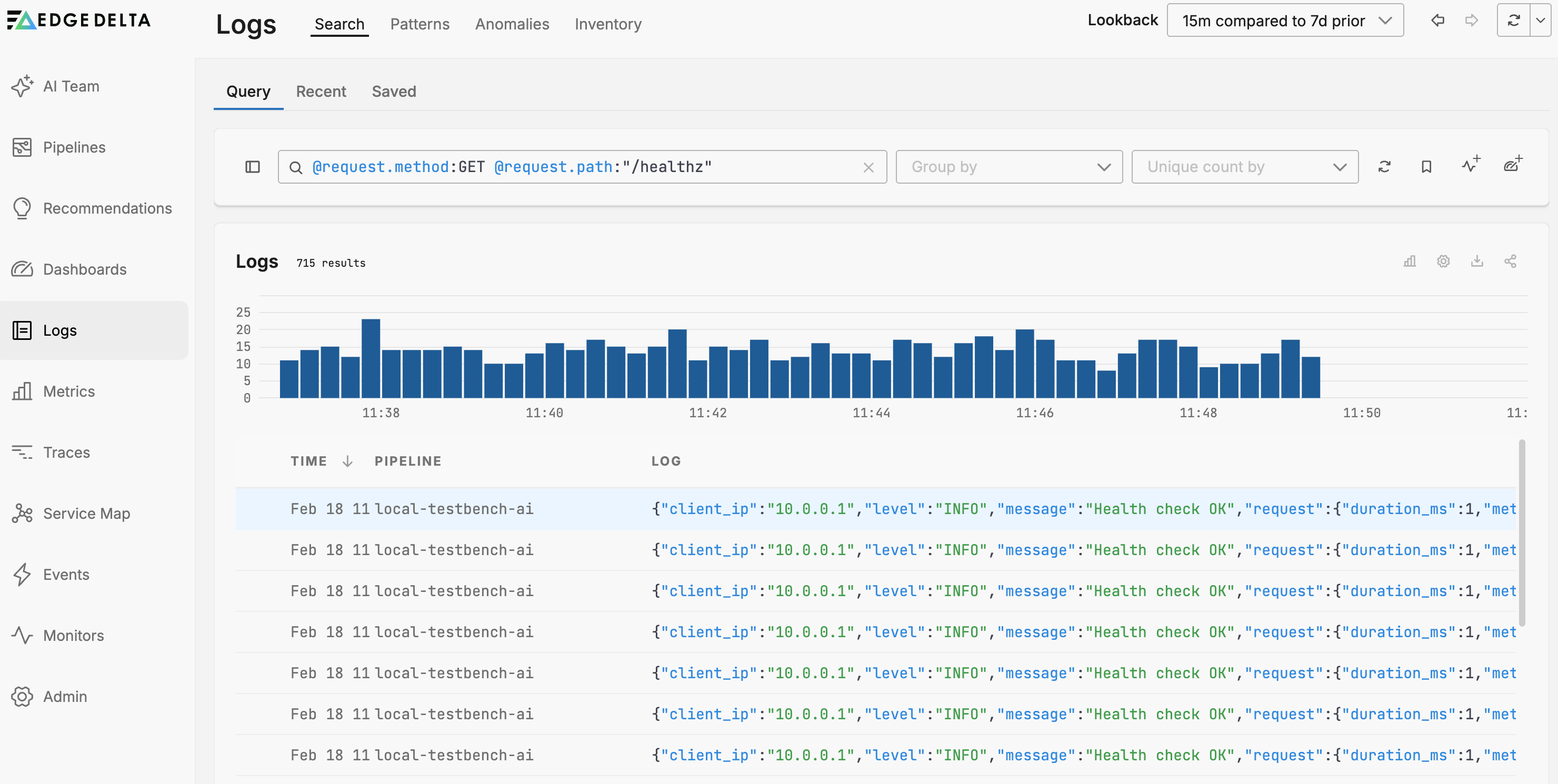Toggle the TIME column sort arrow
Screen dimensions: 1558x784
(x=347, y=461)
